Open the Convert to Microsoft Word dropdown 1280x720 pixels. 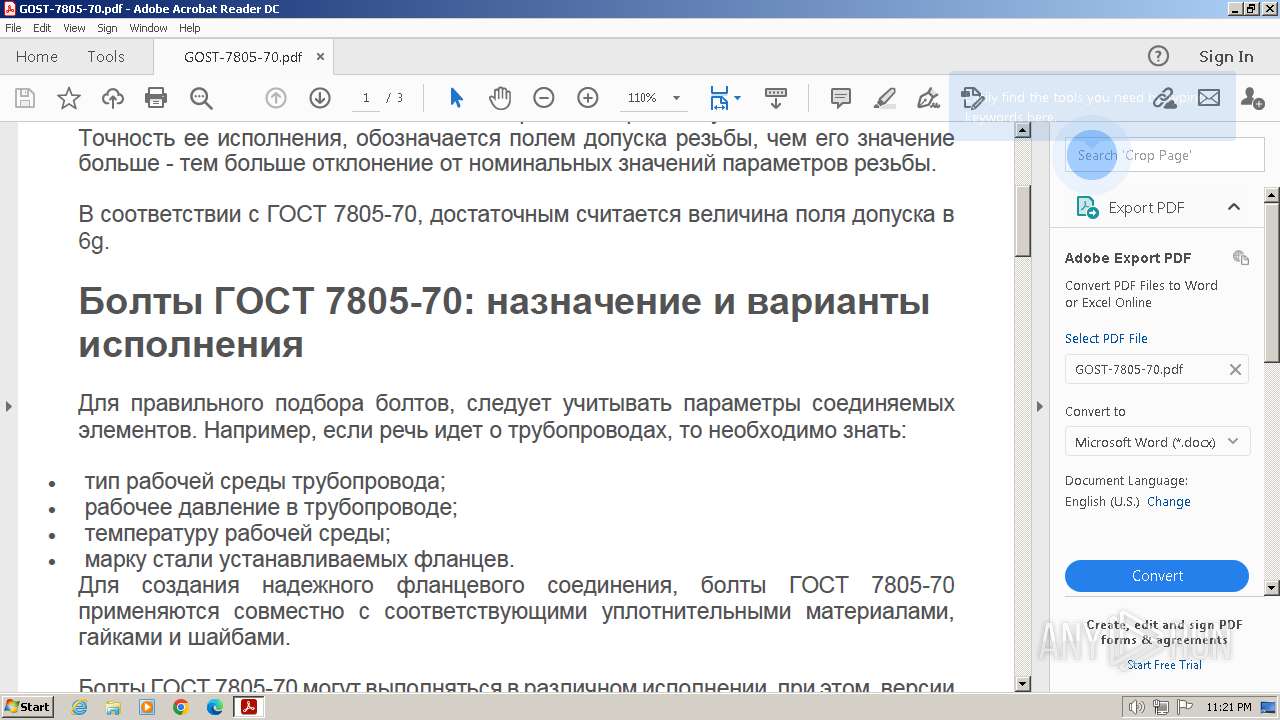(x=1158, y=442)
